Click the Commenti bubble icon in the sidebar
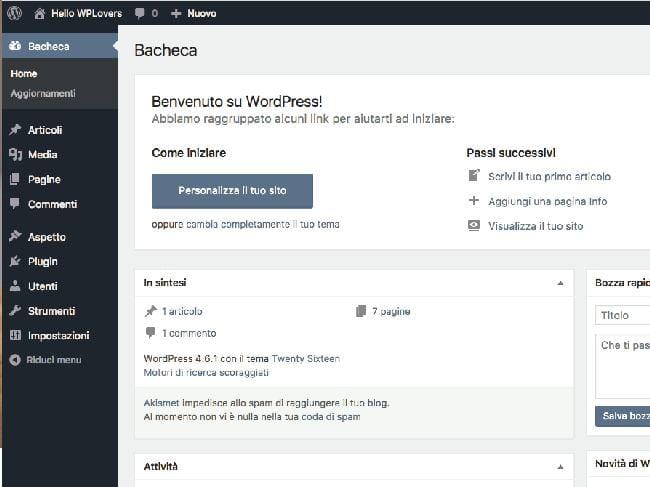This screenshot has height=487, width=650. (15, 204)
